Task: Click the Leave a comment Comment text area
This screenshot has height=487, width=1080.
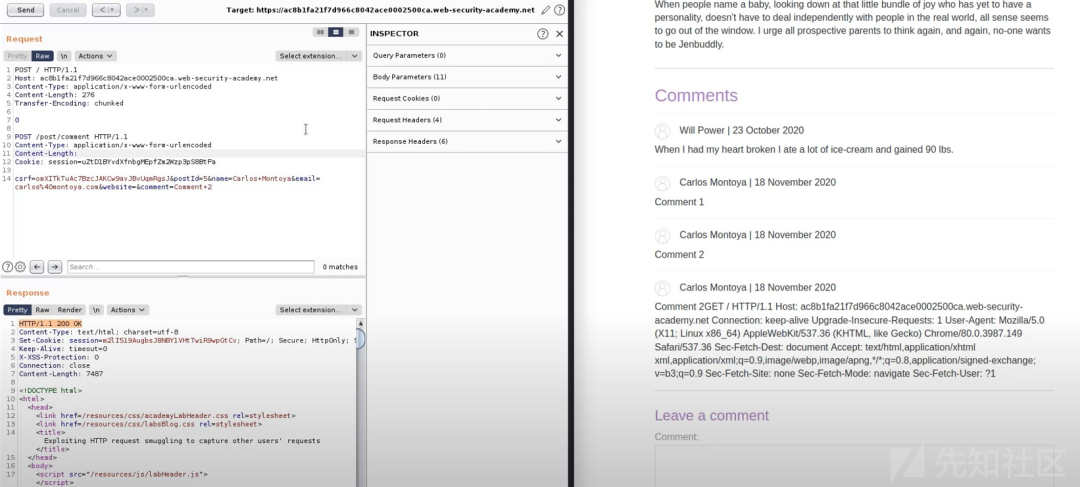Action: pos(854,466)
